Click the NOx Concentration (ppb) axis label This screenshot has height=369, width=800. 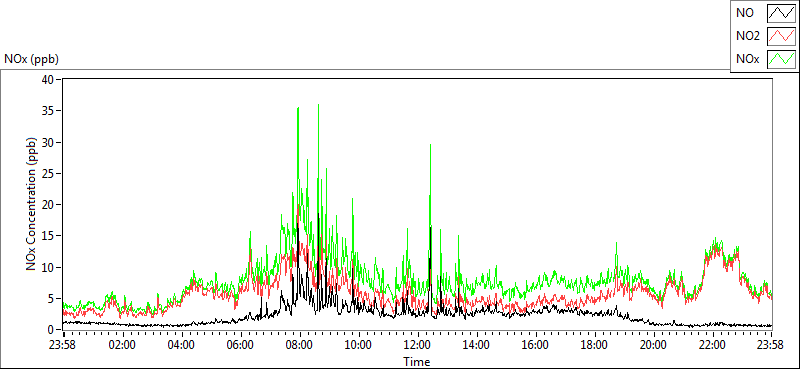[32, 204]
